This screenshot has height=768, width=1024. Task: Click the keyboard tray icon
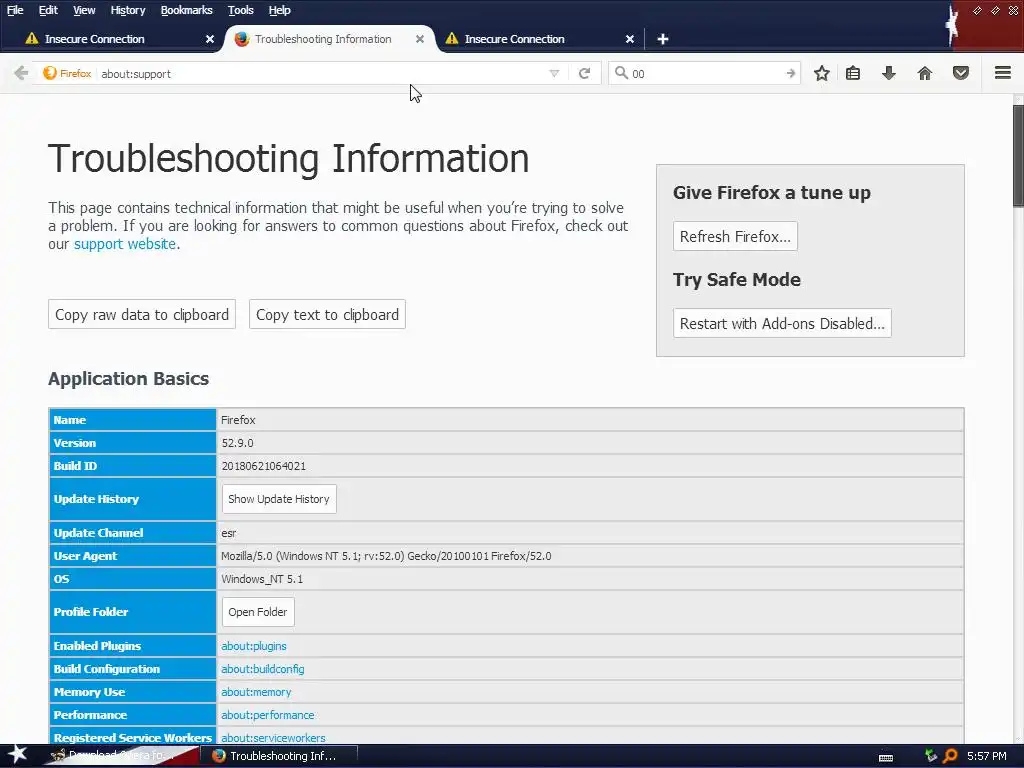pos(886,758)
